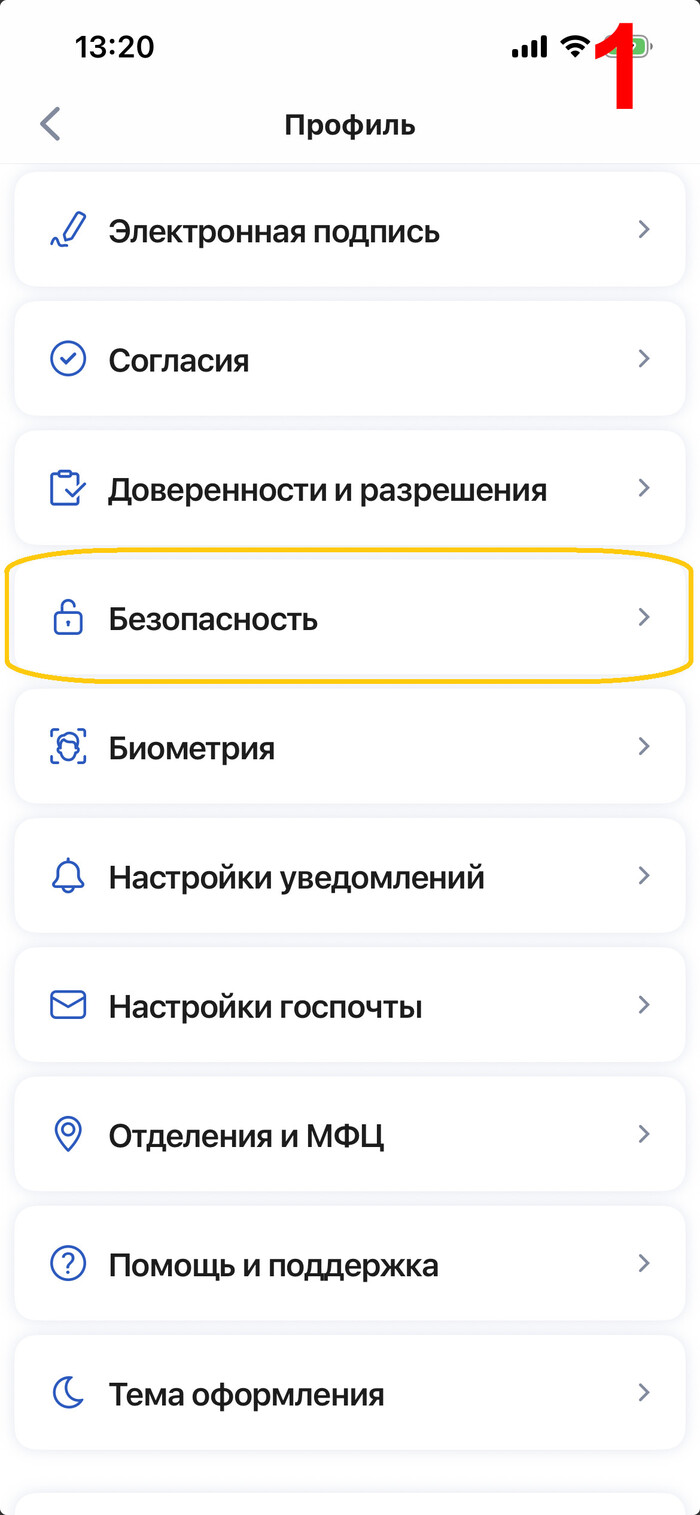This screenshot has width=700, height=1515.
Task: Tap the question mark icon for Помощь и поддержка
Action: 67,1264
